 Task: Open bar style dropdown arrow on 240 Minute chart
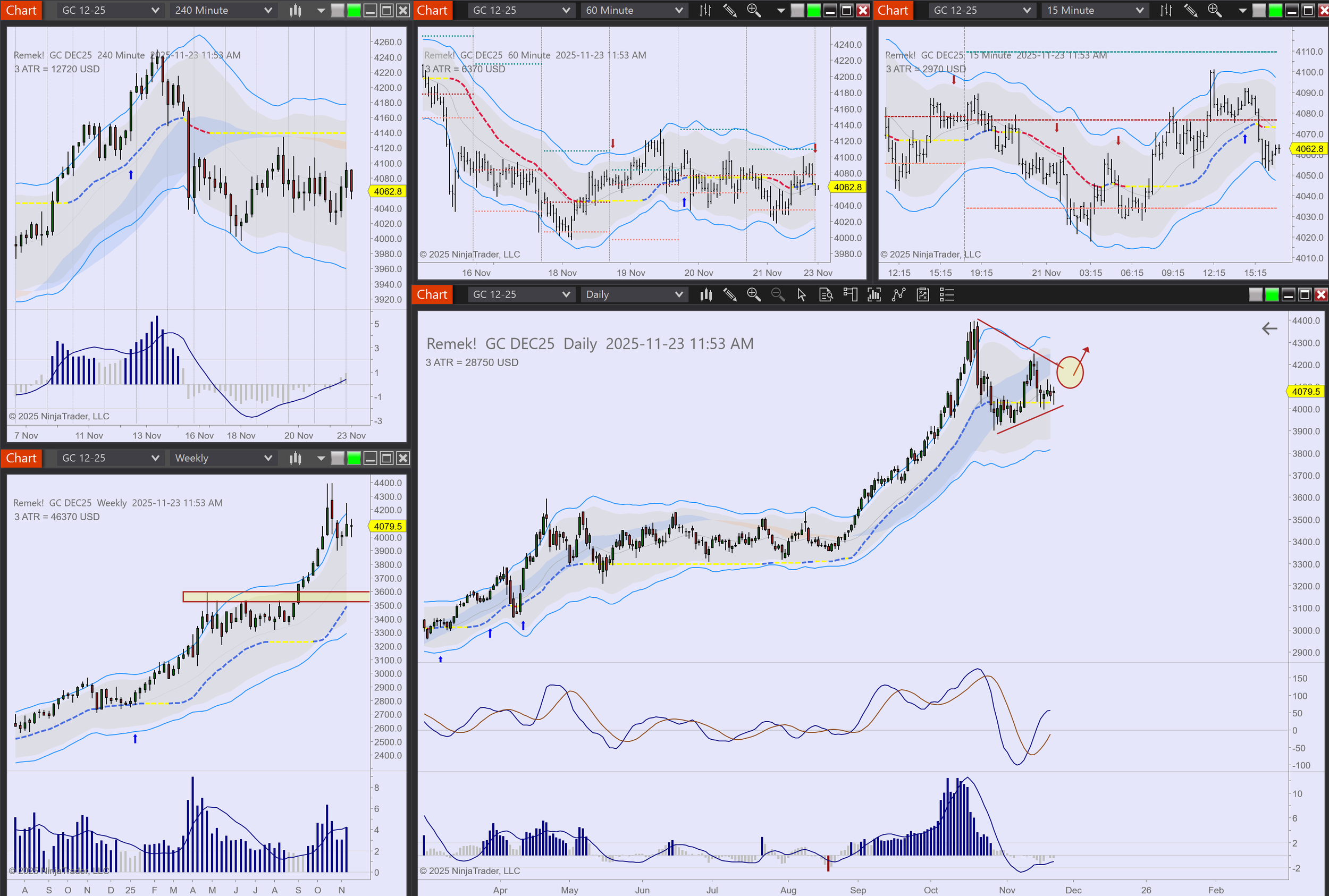[x=321, y=10]
